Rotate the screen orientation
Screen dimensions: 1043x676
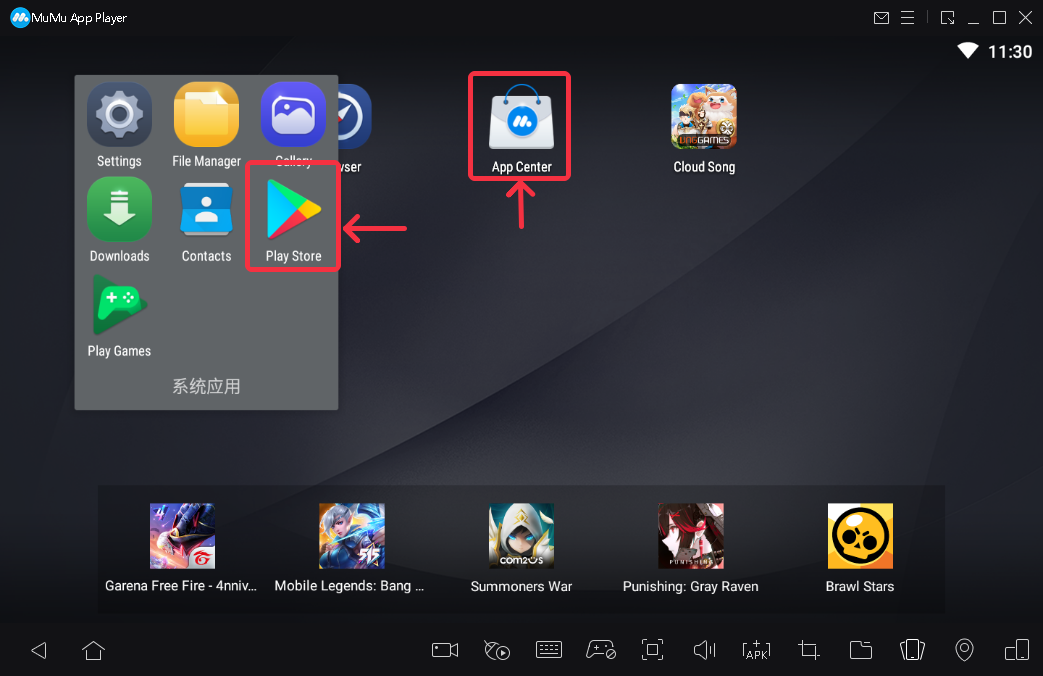click(x=1016, y=650)
